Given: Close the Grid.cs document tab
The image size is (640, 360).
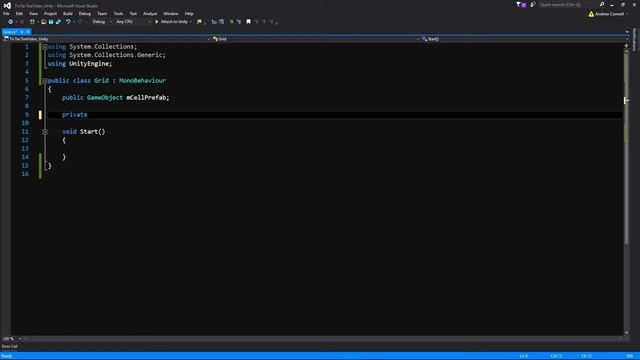Looking at the screenshot, I should coord(28,32).
